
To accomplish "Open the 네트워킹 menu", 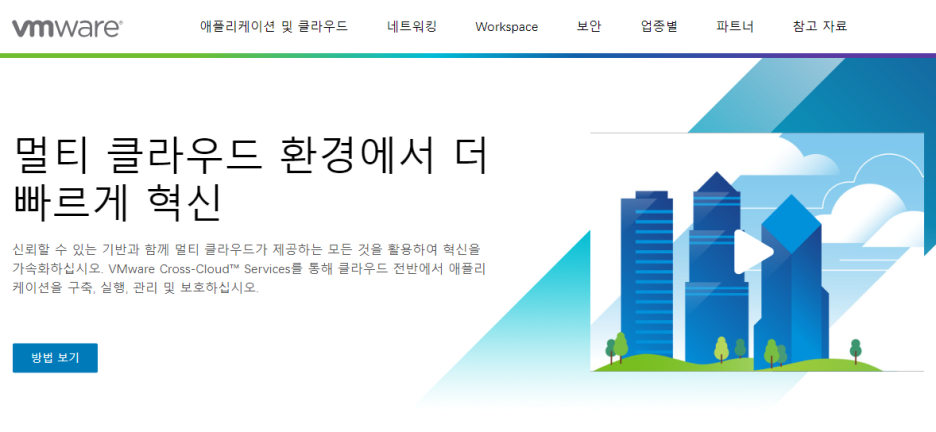I will pos(412,26).
